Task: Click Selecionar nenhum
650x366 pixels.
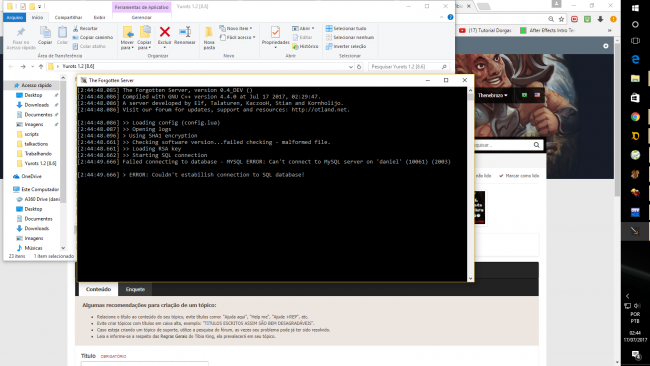Action: 350,37
